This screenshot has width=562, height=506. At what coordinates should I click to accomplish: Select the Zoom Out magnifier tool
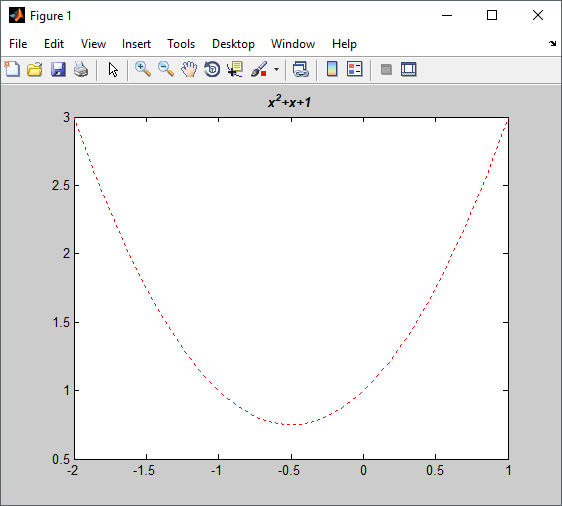coord(166,69)
